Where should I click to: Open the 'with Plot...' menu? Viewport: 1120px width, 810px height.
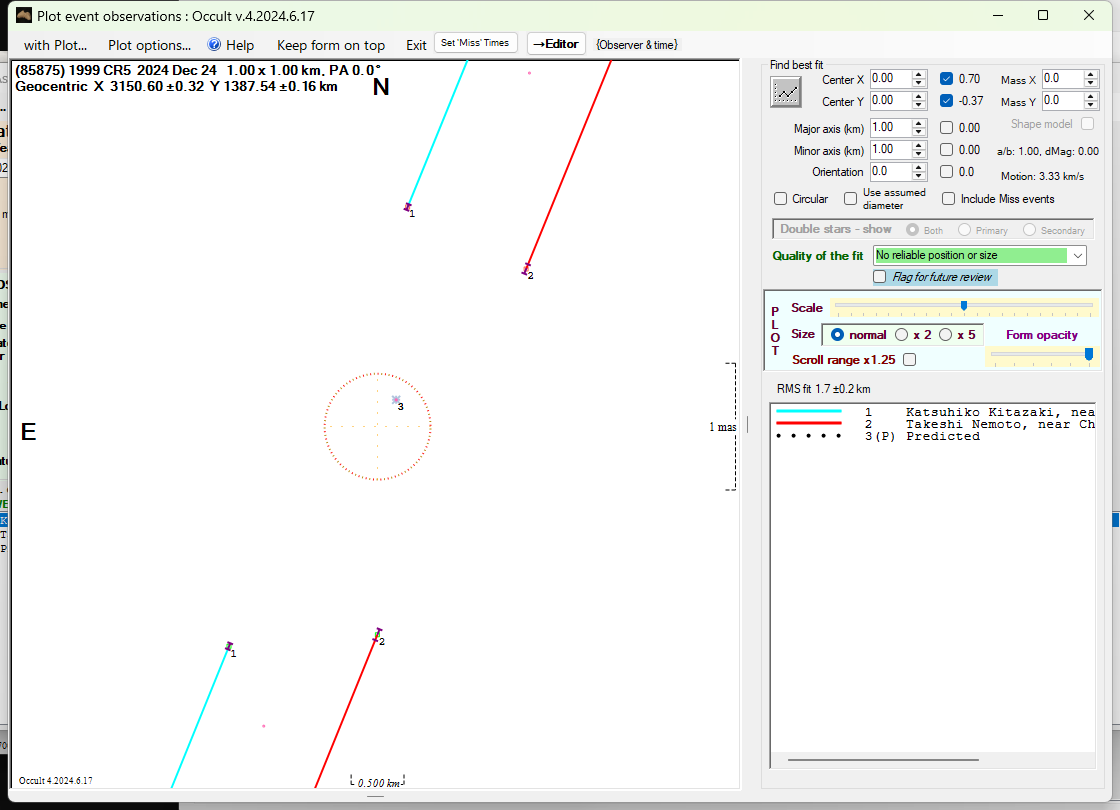point(55,45)
